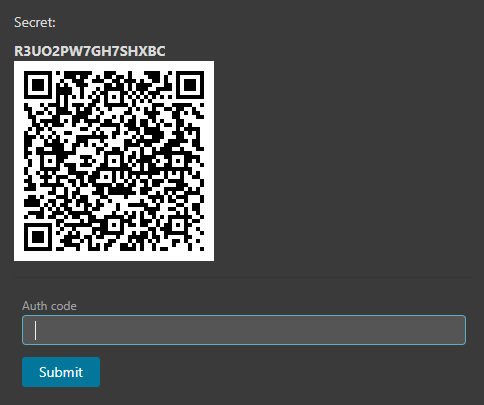
Task: Click the horizontal divider above Auth code
Action: [x=244, y=277]
